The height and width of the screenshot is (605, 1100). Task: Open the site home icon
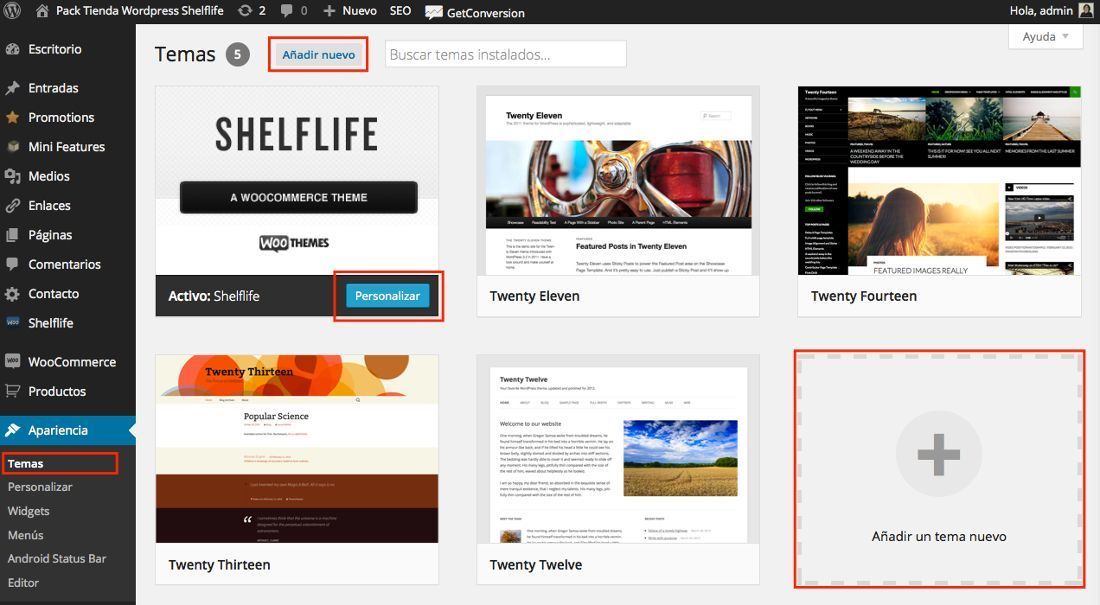coord(42,11)
